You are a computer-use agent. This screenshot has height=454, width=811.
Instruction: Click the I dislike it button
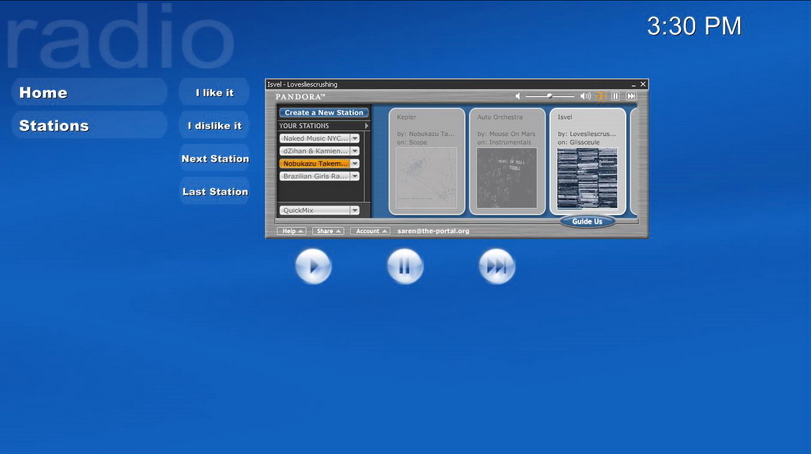pos(215,126)
